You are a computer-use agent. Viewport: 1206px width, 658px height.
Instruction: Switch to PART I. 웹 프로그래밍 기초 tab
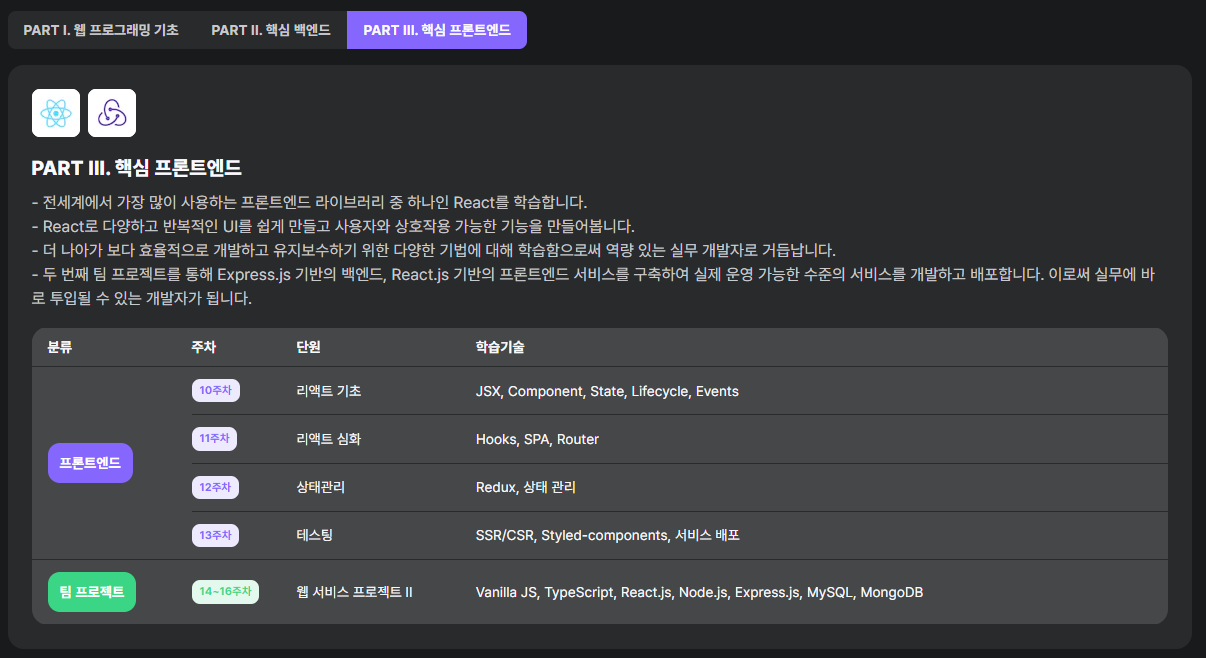[101, 30]
